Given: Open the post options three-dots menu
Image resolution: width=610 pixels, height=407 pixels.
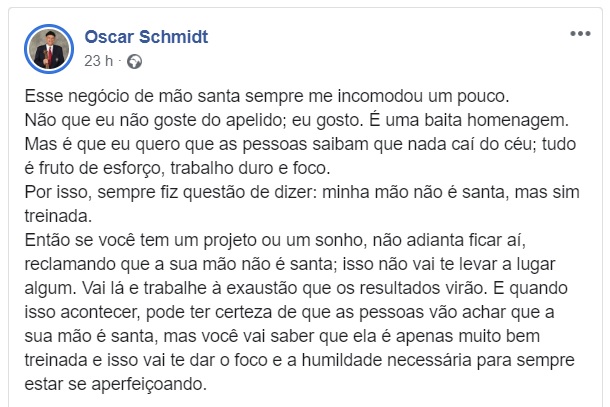Looking at the screenshot, I should click(x=580, y=34).
